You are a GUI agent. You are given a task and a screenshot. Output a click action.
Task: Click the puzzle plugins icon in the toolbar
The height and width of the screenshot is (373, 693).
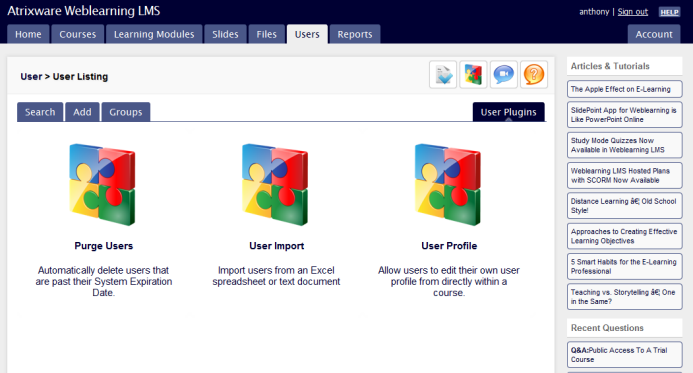tap(473, 75)
